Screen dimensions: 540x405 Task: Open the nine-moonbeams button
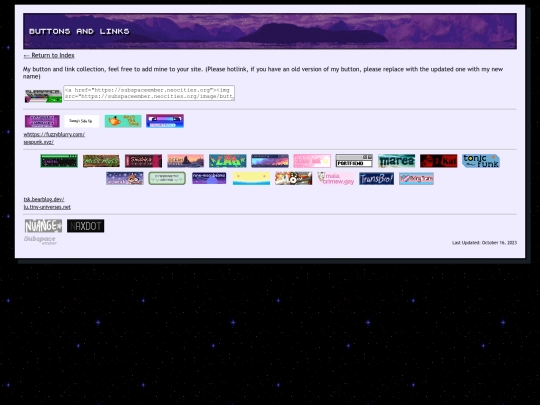209,178
